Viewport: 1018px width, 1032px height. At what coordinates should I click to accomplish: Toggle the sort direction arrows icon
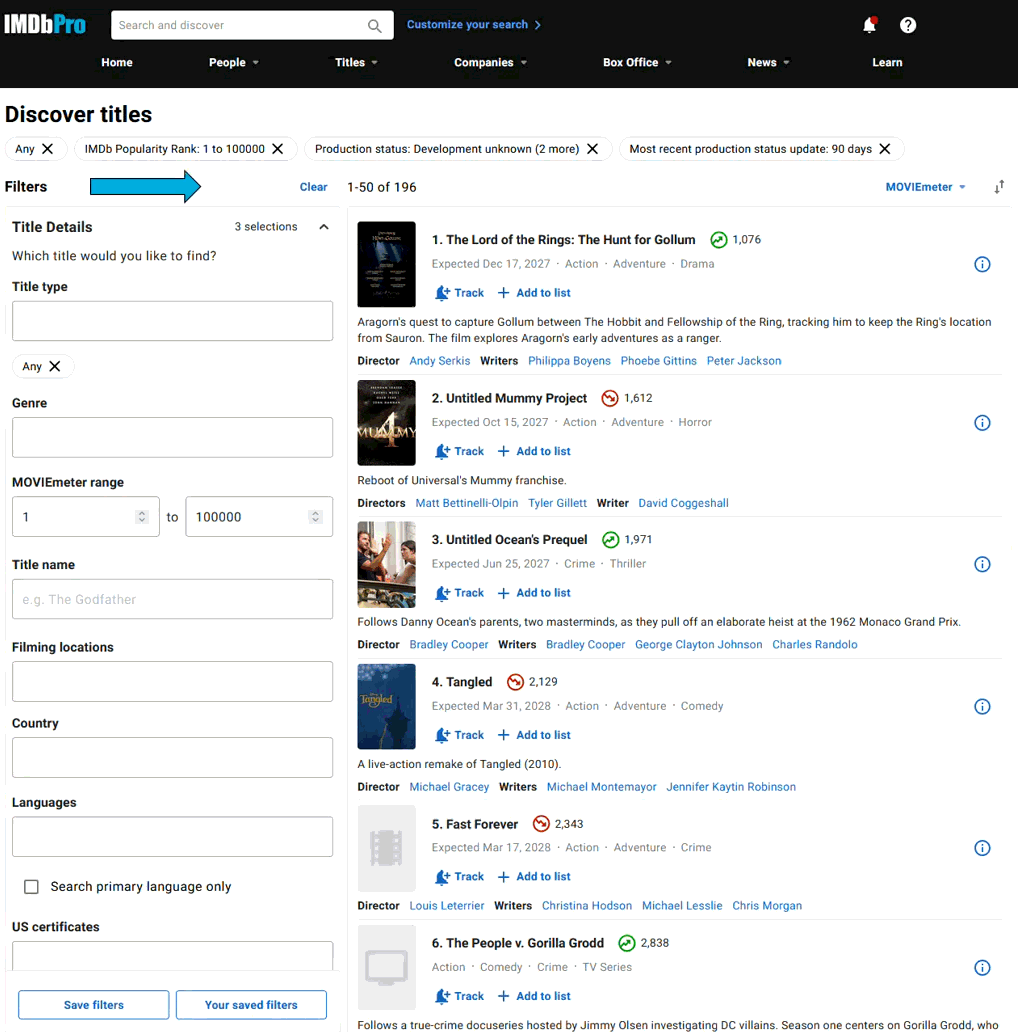click(x=999, y=187)
